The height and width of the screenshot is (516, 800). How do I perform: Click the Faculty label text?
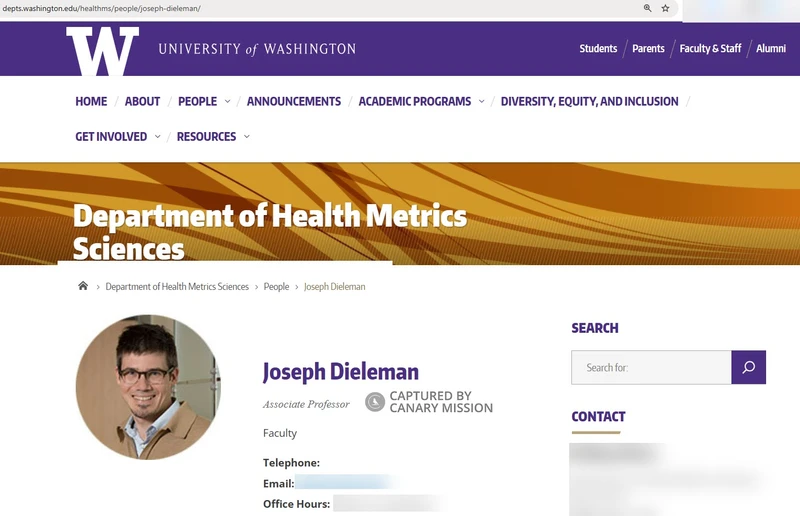[x=280, y=433]
